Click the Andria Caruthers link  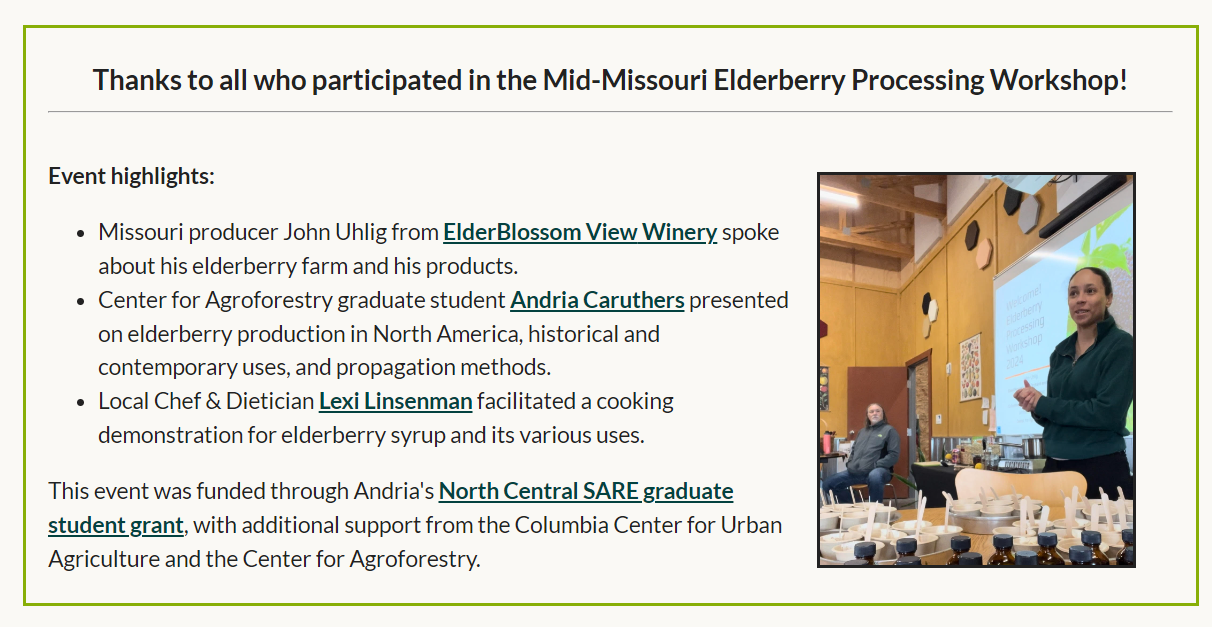tap(597, 300)
